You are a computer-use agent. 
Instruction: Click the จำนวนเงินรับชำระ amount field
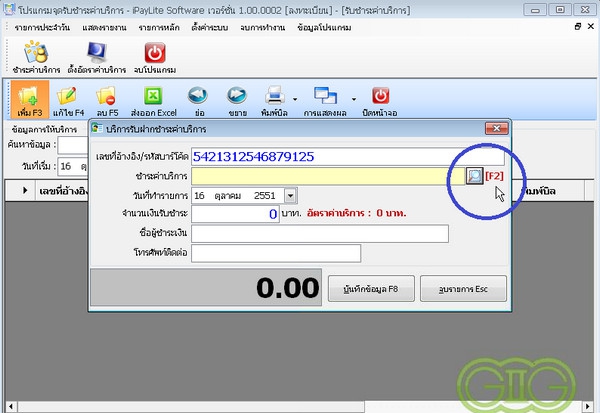235,214
